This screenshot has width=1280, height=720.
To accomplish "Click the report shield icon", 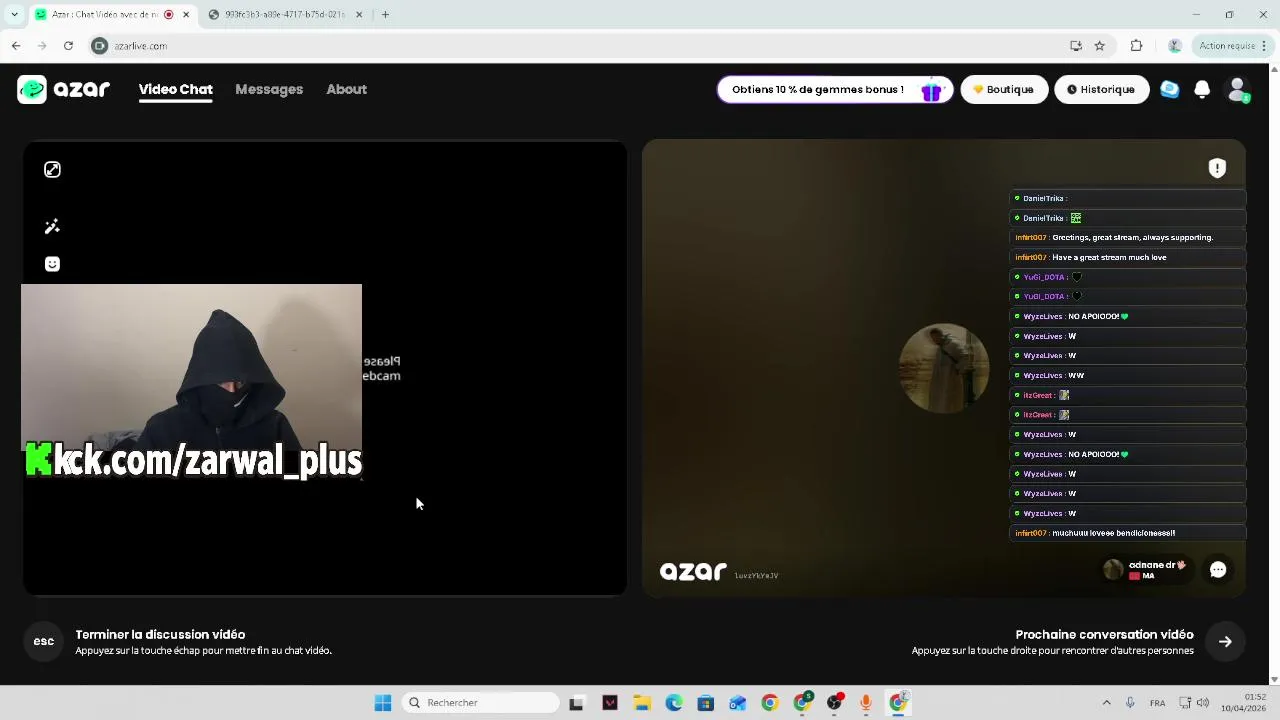I will click(x=1217, y=168).
